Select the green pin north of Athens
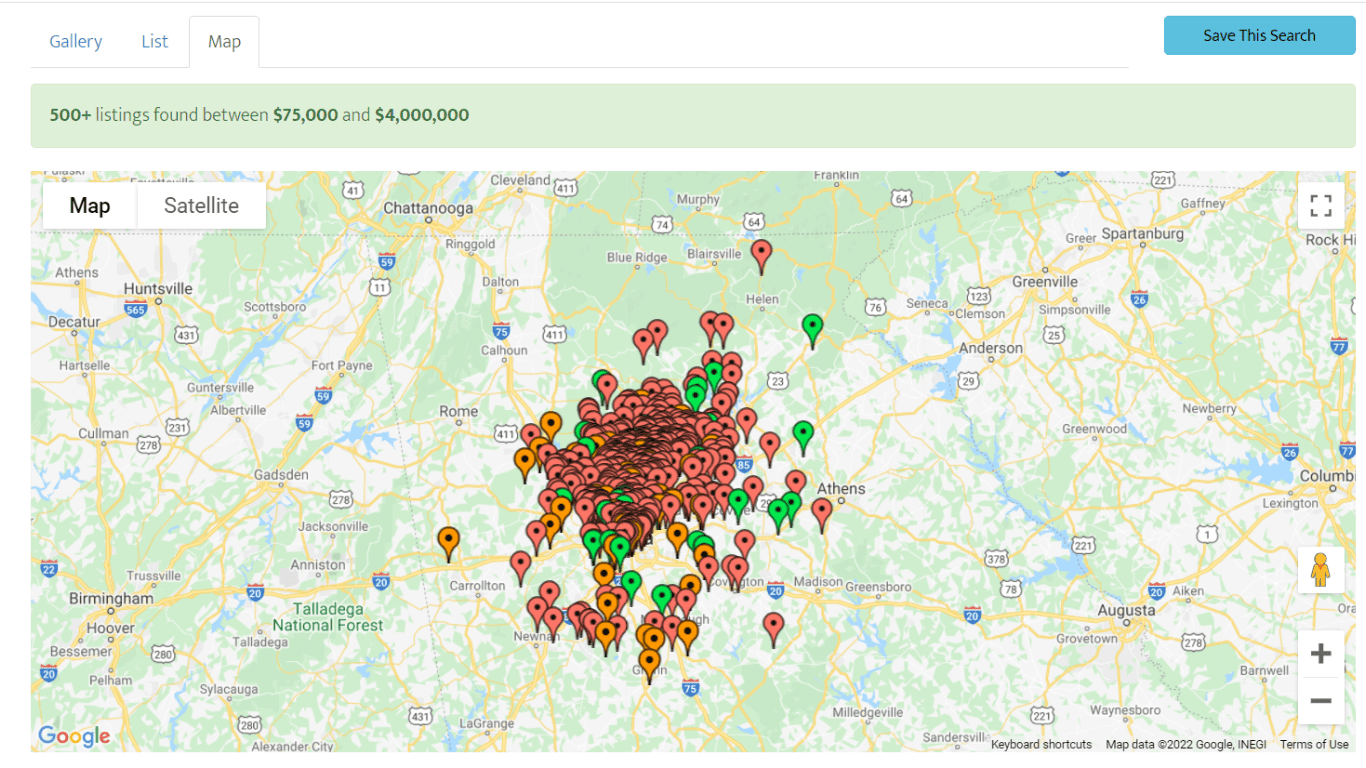Viewport: 1366px width, 768px height. point(803,435)
